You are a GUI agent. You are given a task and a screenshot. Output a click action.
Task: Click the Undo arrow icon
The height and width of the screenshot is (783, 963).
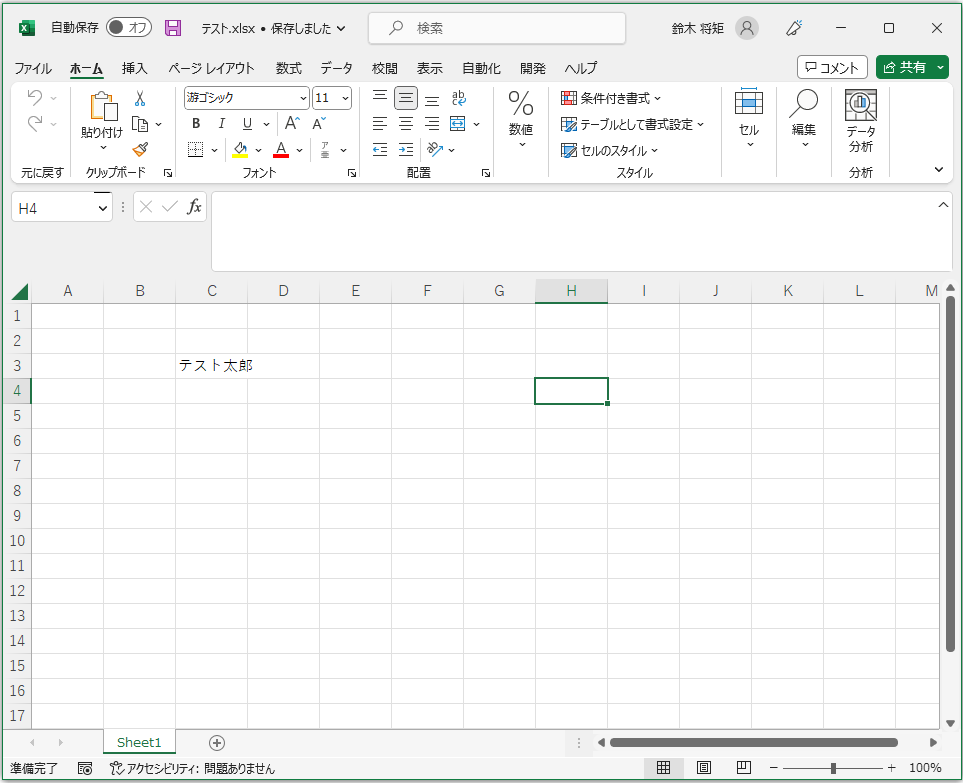35,98
